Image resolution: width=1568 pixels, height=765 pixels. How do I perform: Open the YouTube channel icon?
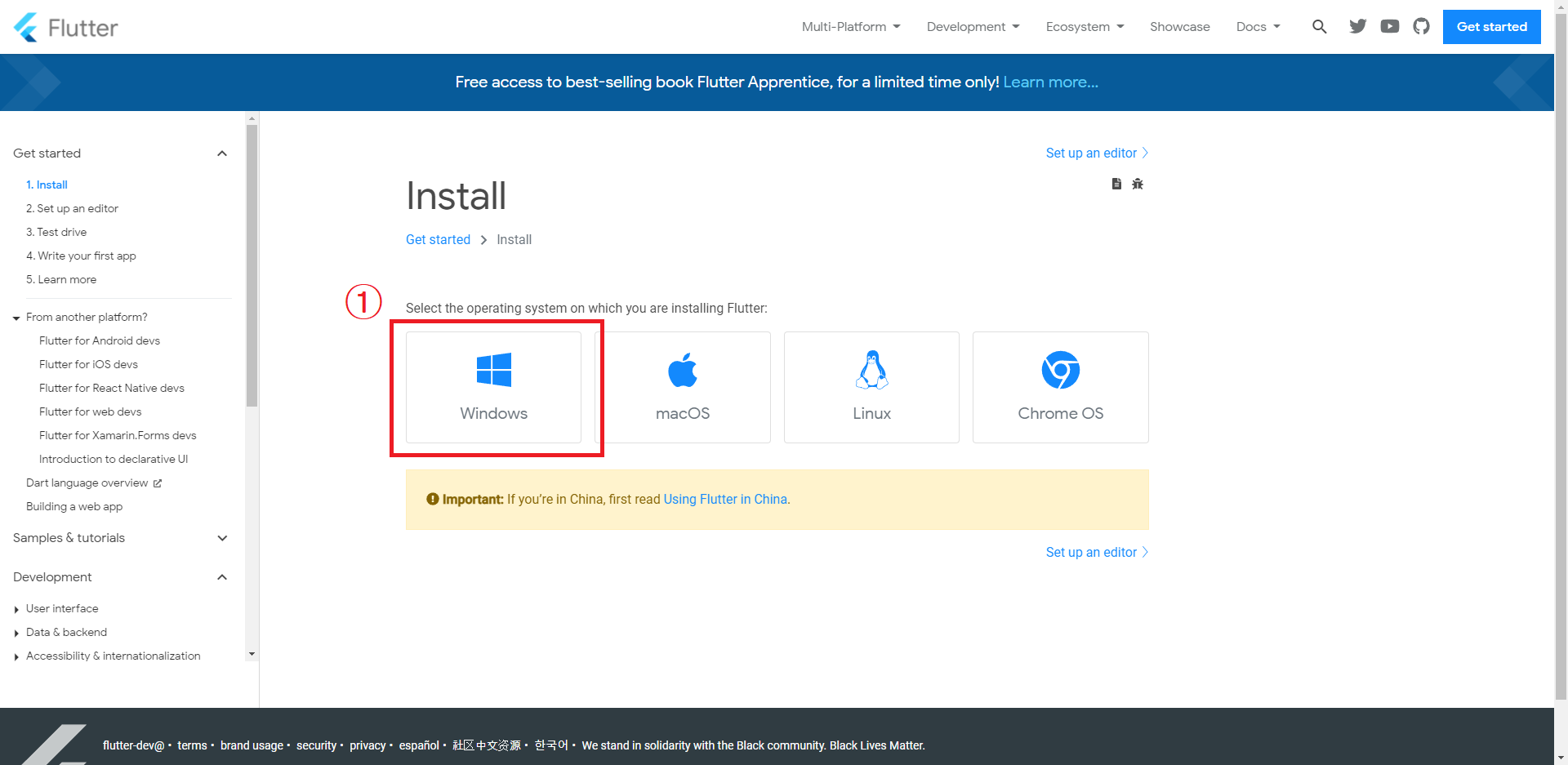point(1390,27)
